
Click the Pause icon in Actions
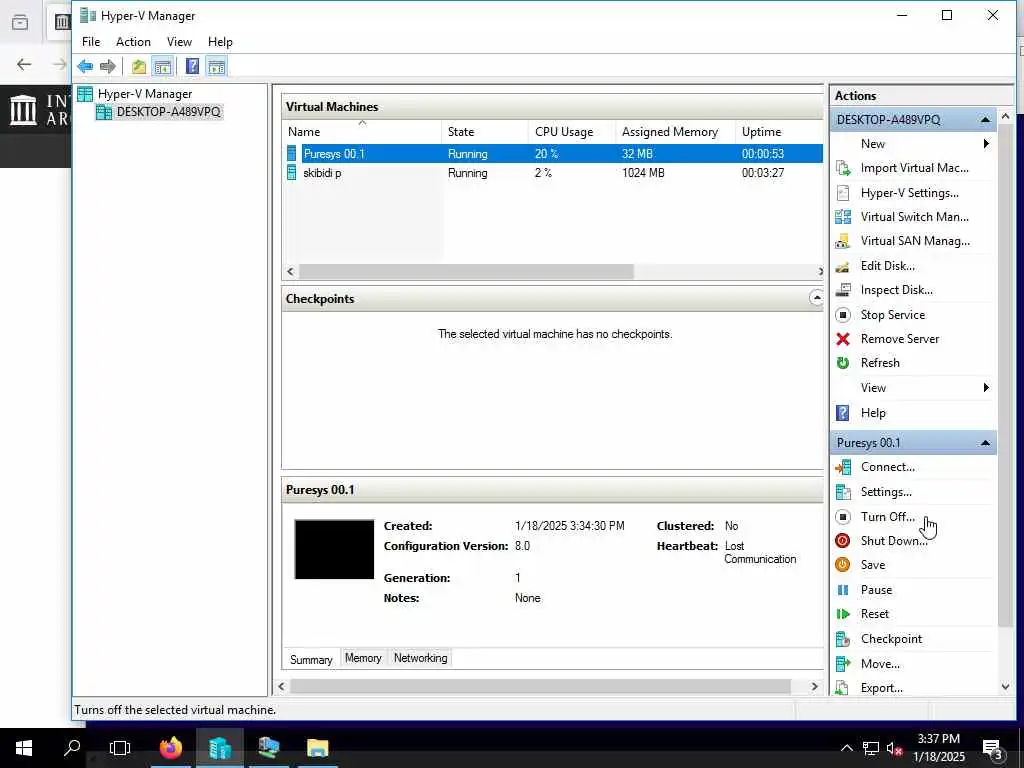[x=843, y=590]
